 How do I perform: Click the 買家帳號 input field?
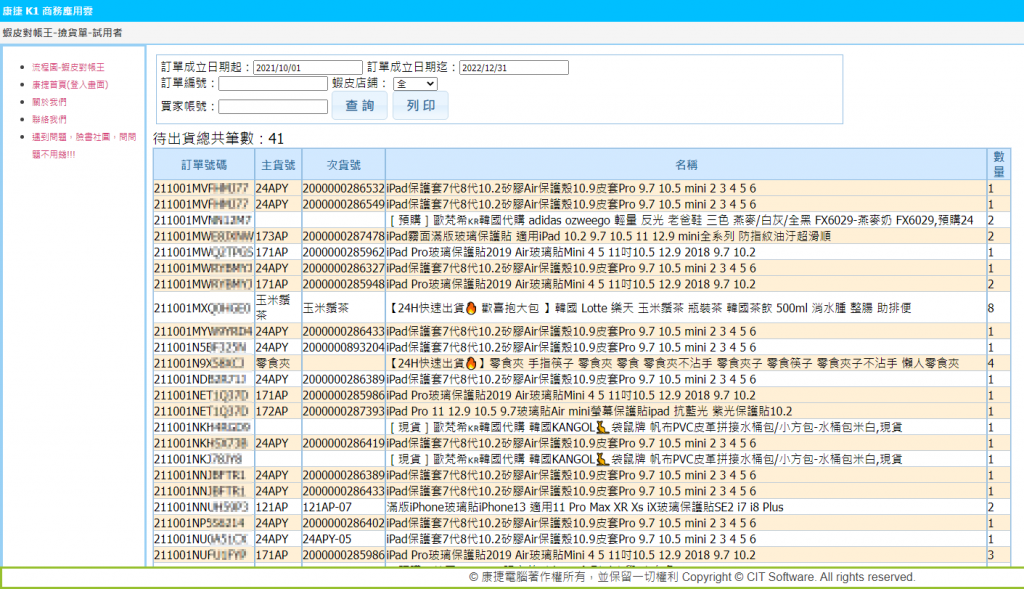(x=272, y=107)
